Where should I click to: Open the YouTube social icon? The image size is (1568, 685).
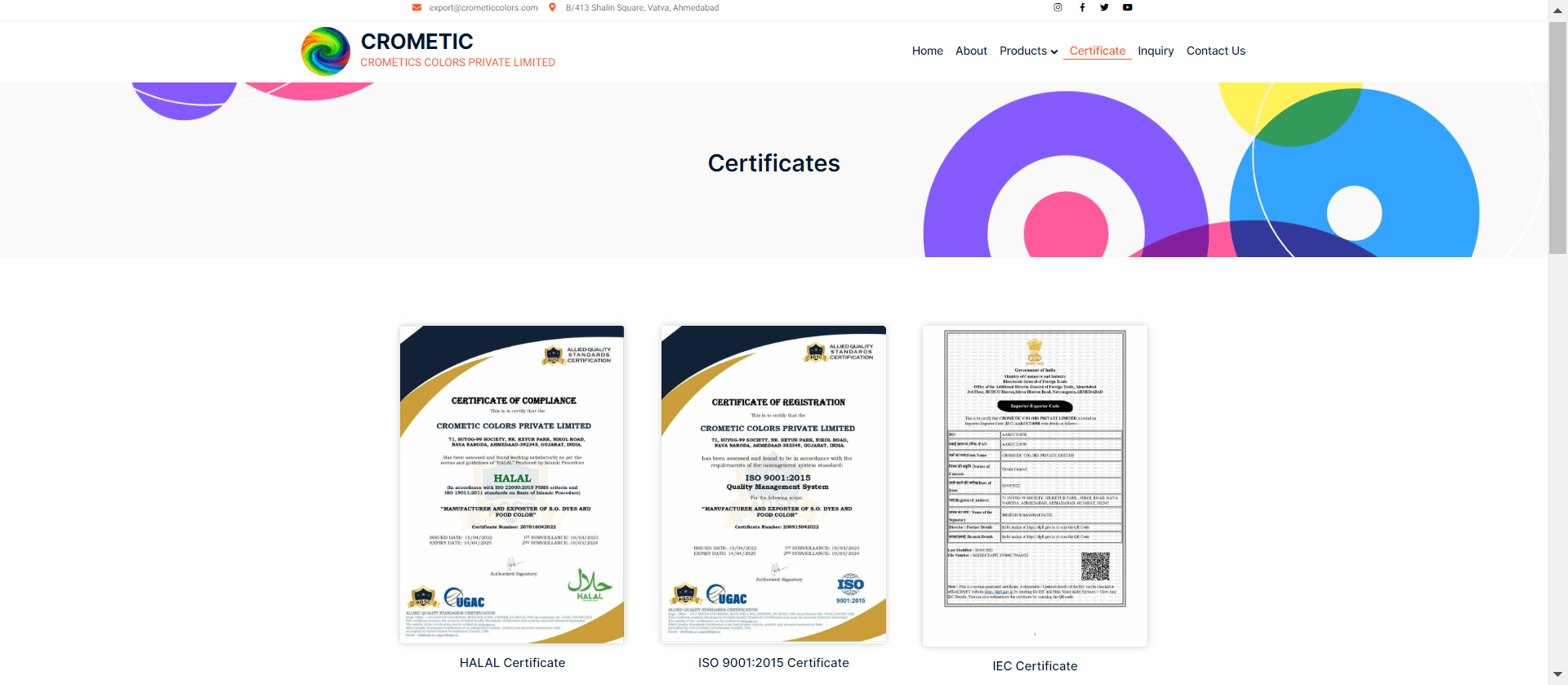coord(1127,7)
